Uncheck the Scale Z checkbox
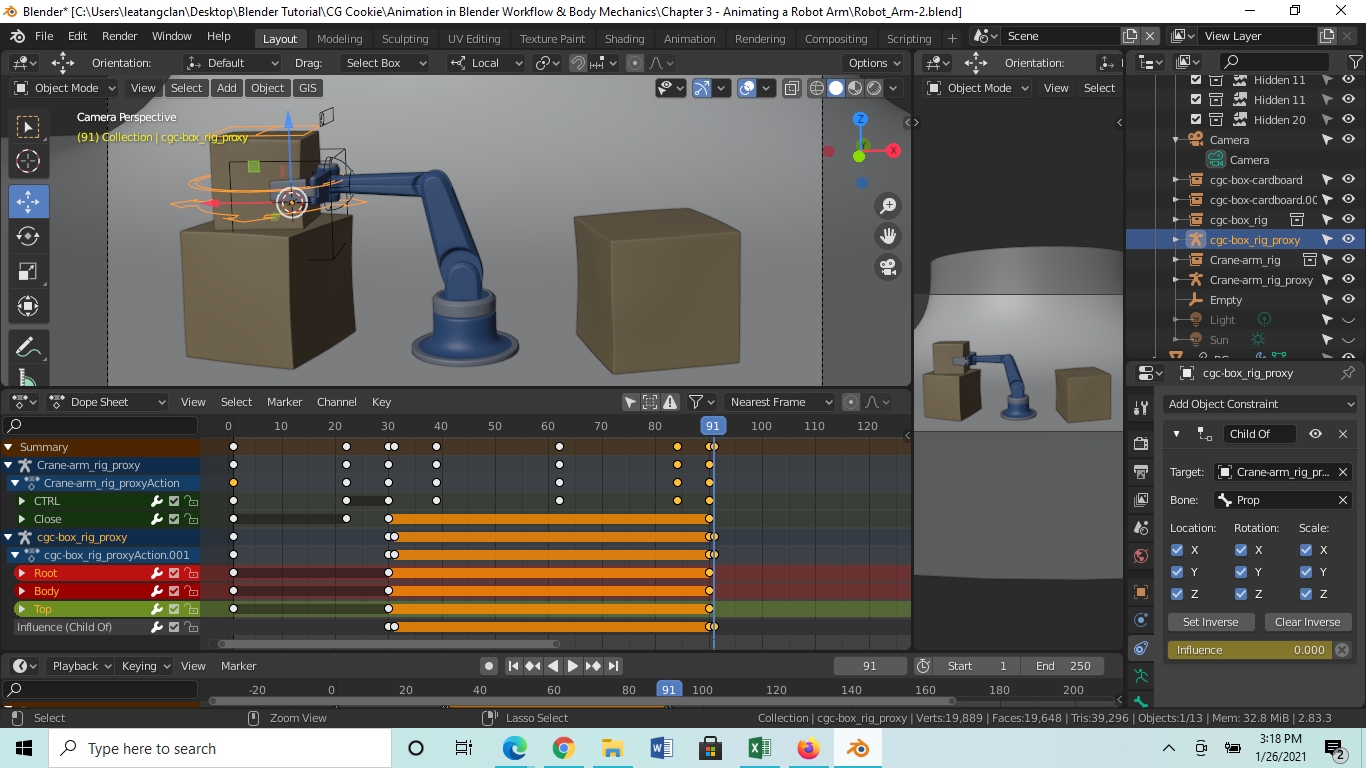This screenshot has height=768, width=1366. coord(1306,594)
